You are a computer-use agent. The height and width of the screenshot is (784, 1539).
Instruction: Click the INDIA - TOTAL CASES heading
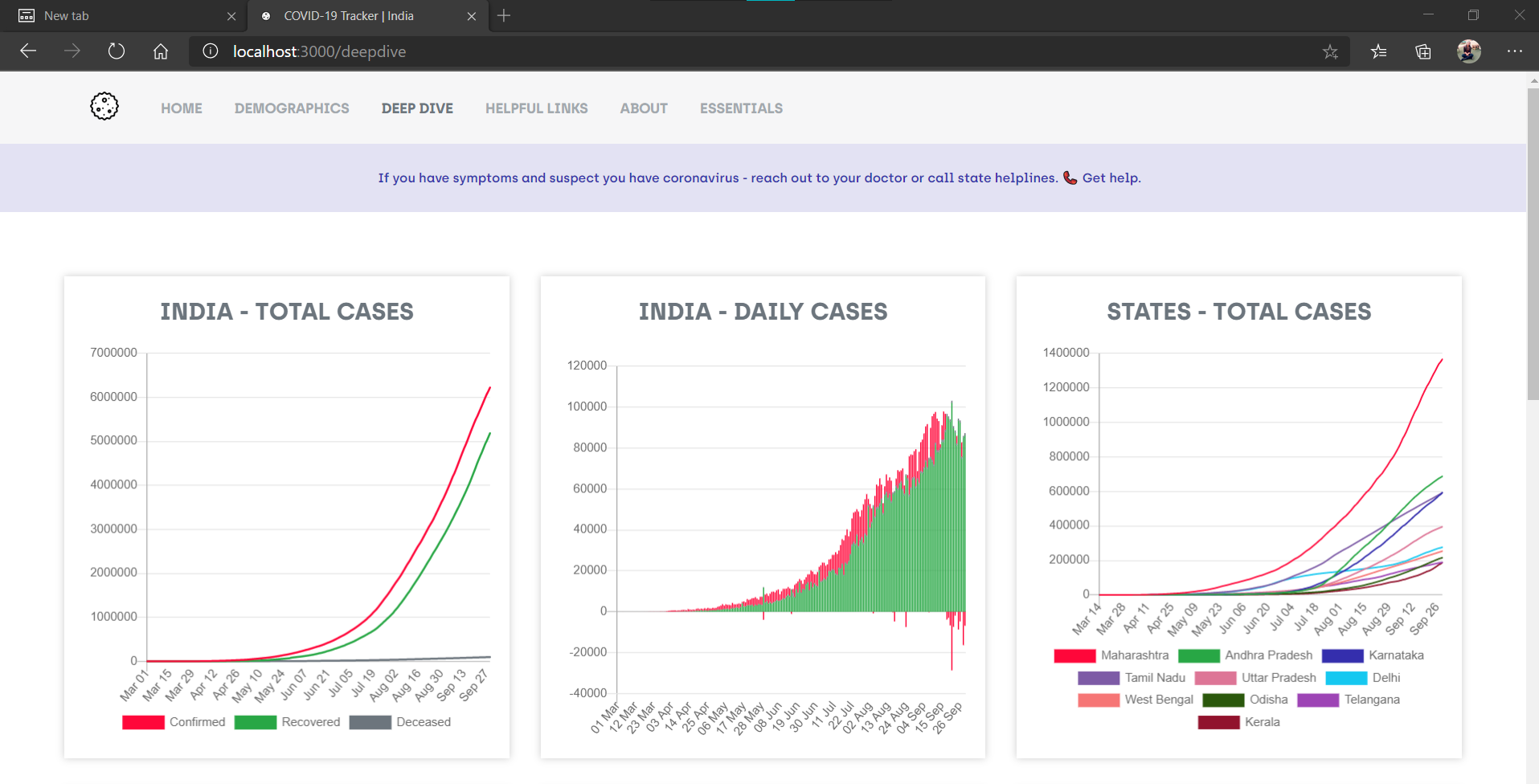(x=287, y=312)
